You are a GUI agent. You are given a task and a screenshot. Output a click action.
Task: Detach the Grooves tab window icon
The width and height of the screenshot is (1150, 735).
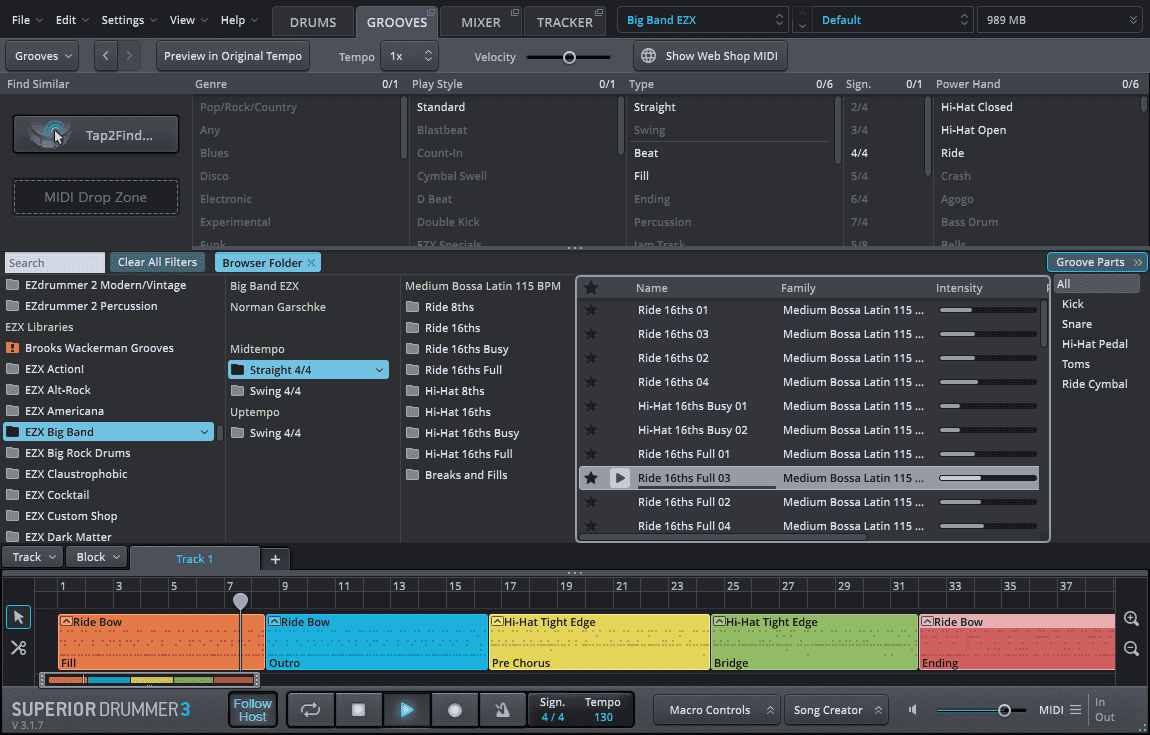(x=431, y=12)
